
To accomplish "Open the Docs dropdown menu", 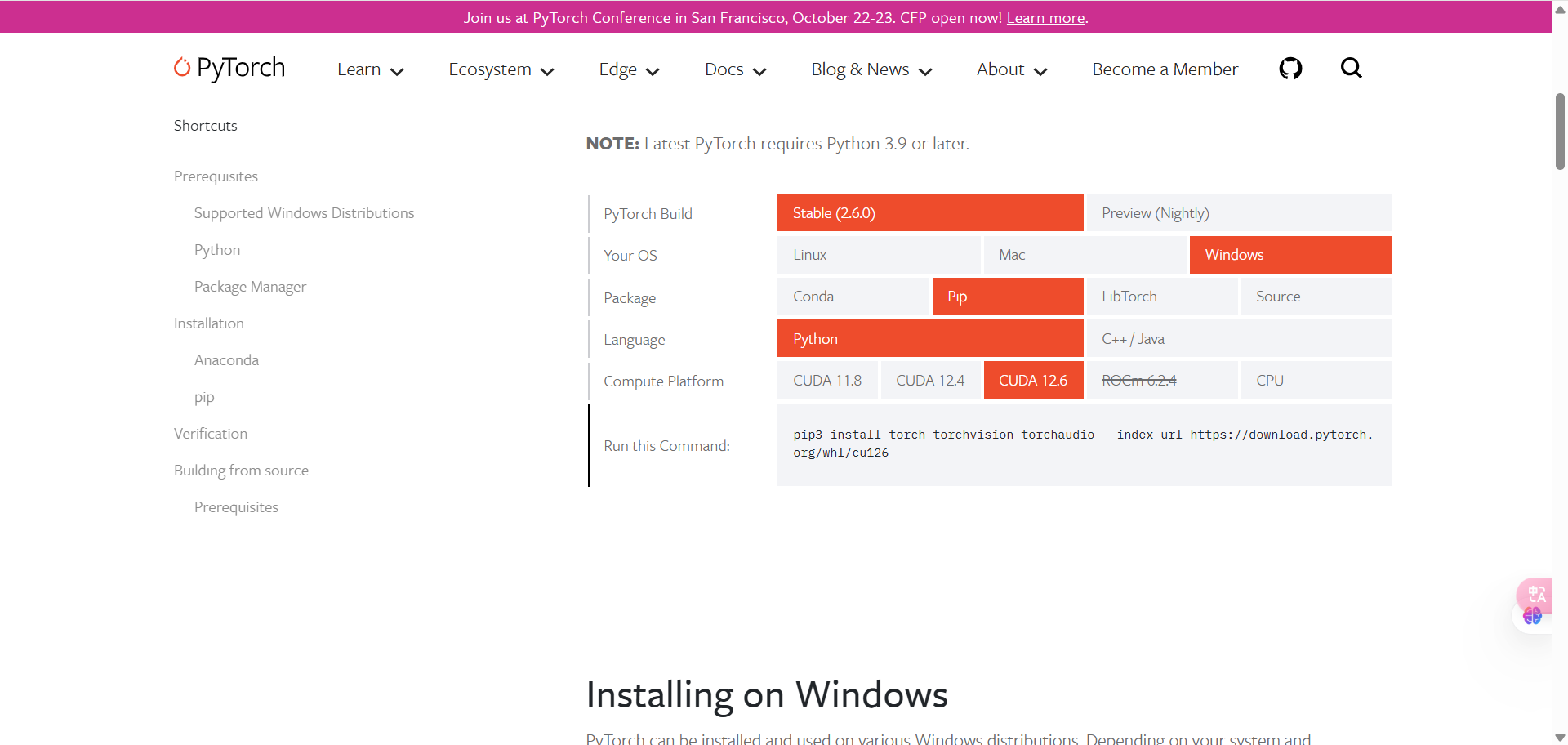I will point(735,69).
